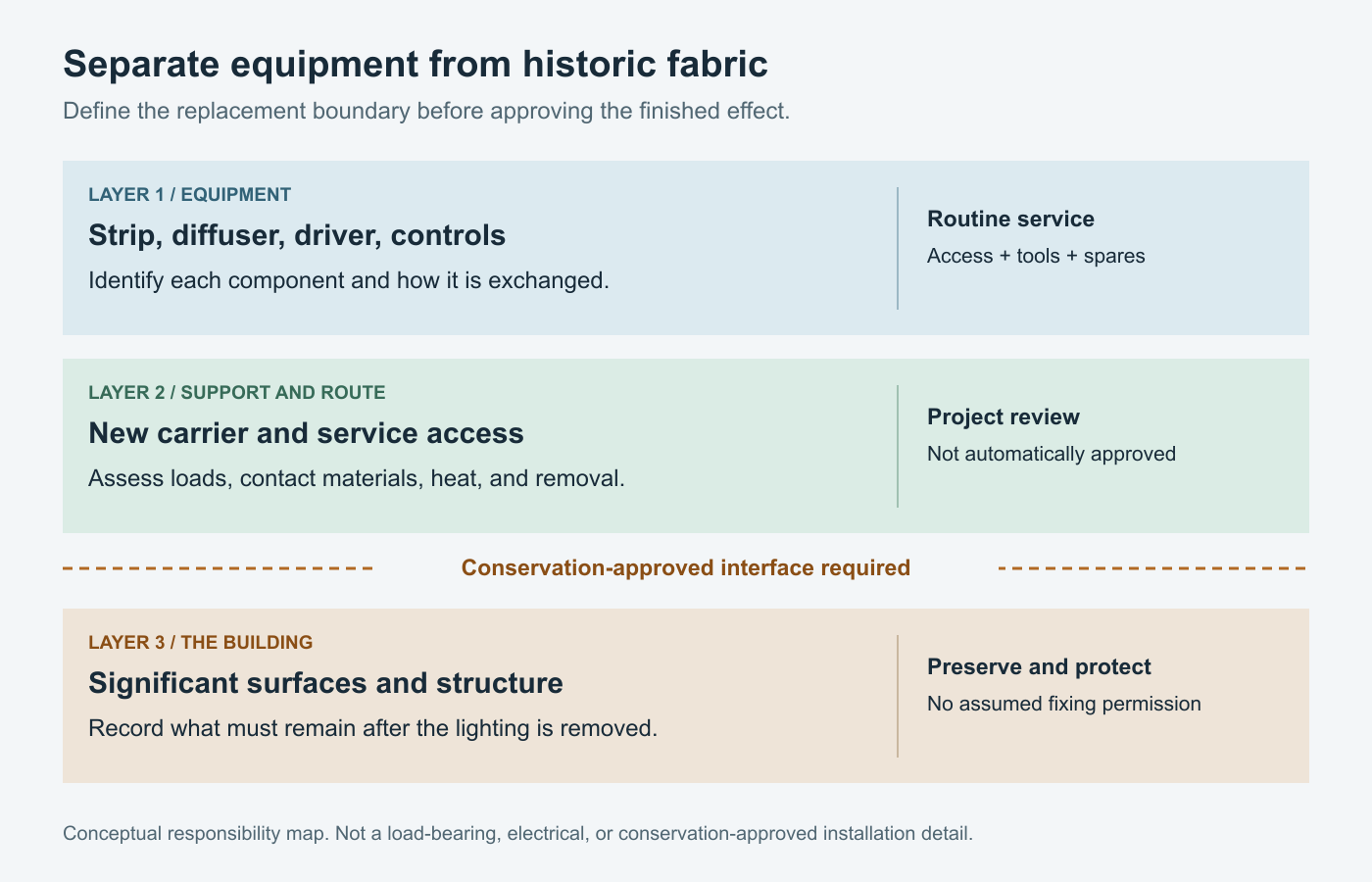Viewport: 1372px width, 882px height.
Task: Select the heading 'New carrier and service access'
Action: point(306,433)
